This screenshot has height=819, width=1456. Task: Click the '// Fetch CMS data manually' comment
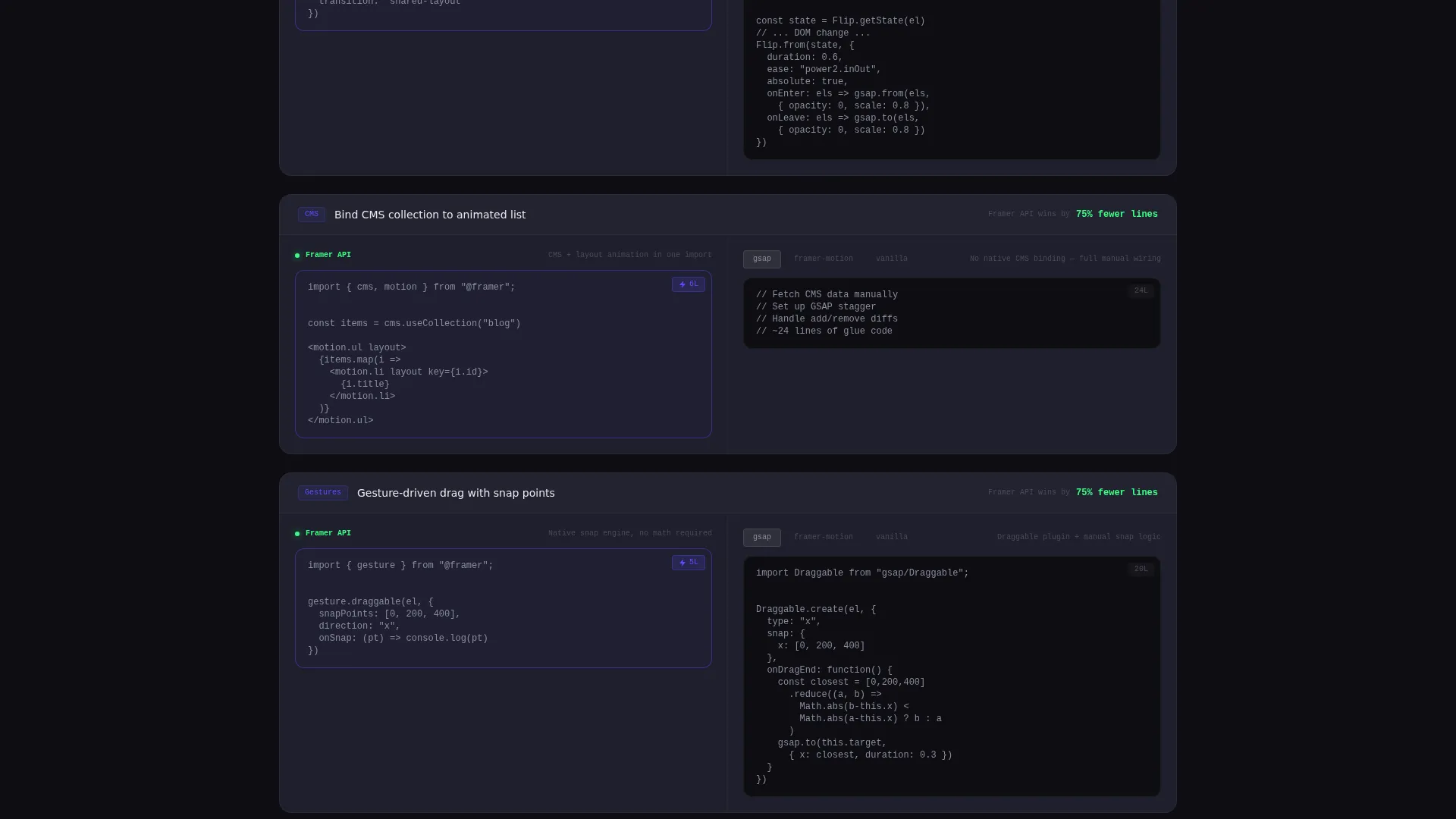pyautogui.click(x=827, y=295)
